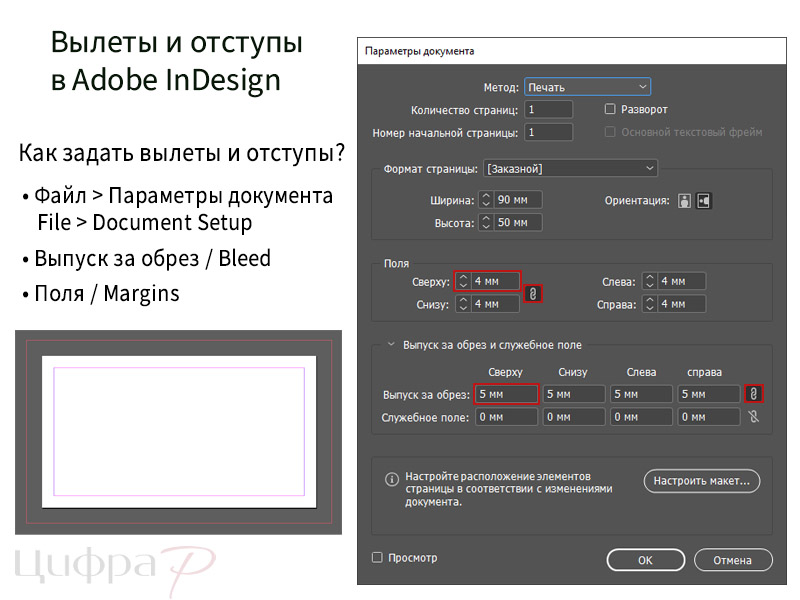The height and width of the screenshot is (600, 800).
Task: Click the Слева margin stepper
Action: click(649, 281)
